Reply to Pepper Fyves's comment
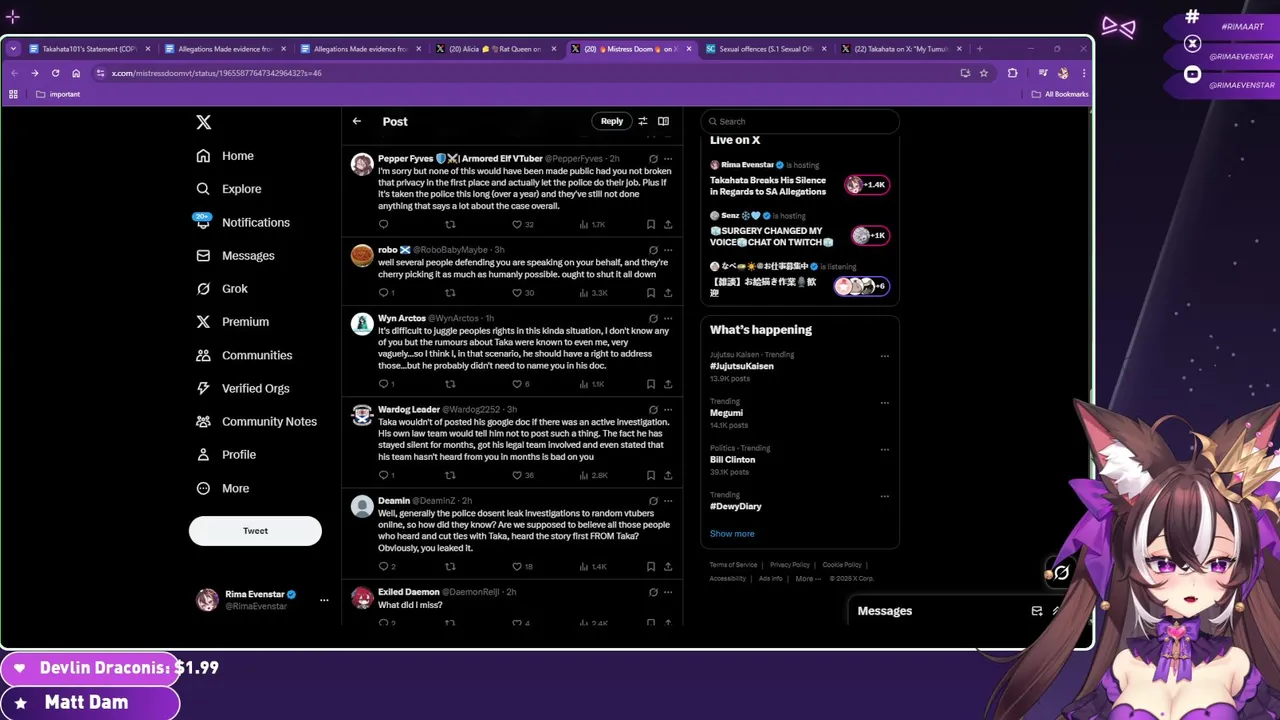This screenshot has width=1280, height=720. pyautogui.click(x=383, y=224)
